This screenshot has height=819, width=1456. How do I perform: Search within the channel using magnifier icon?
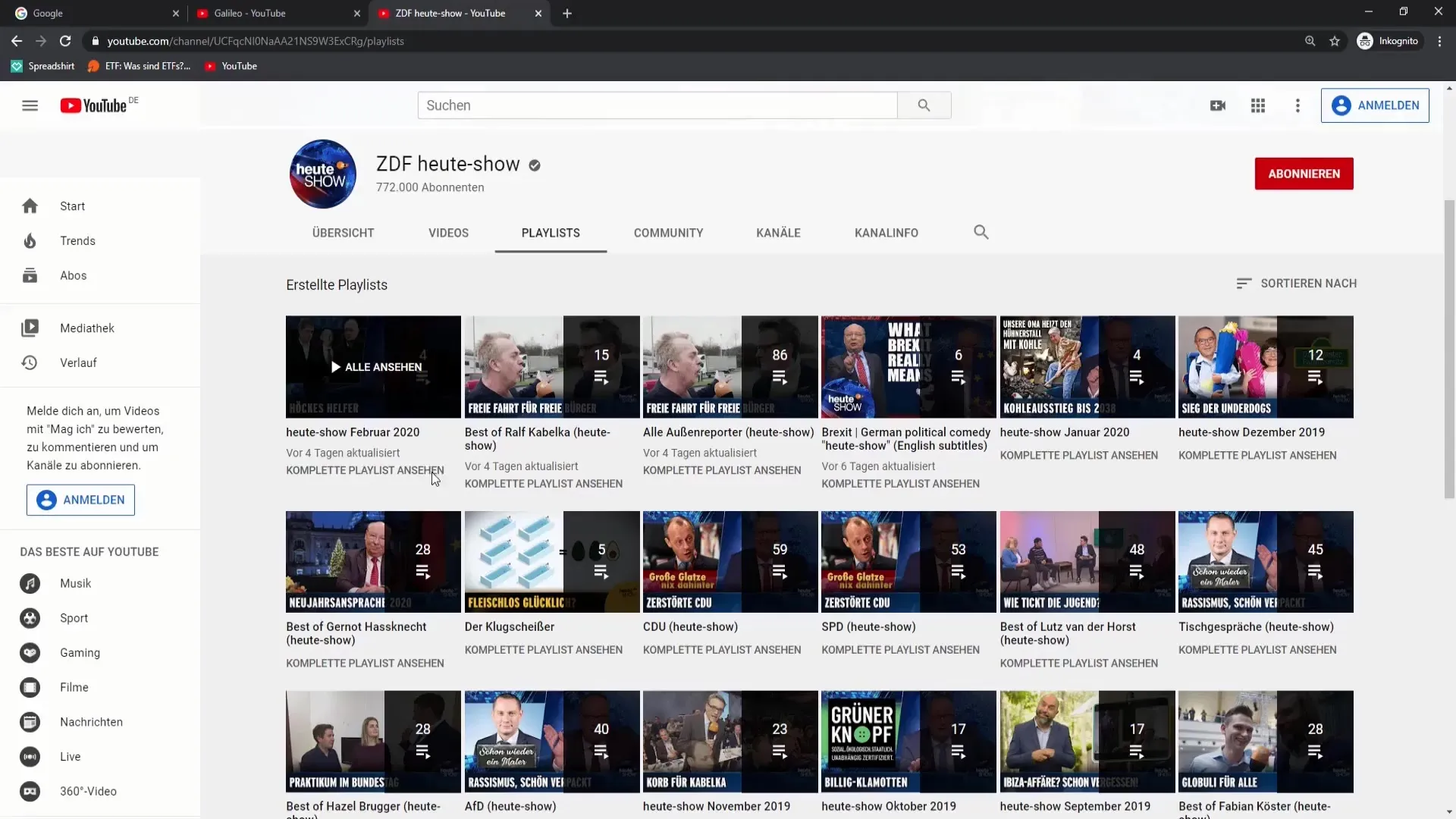[x=981, y=232]
